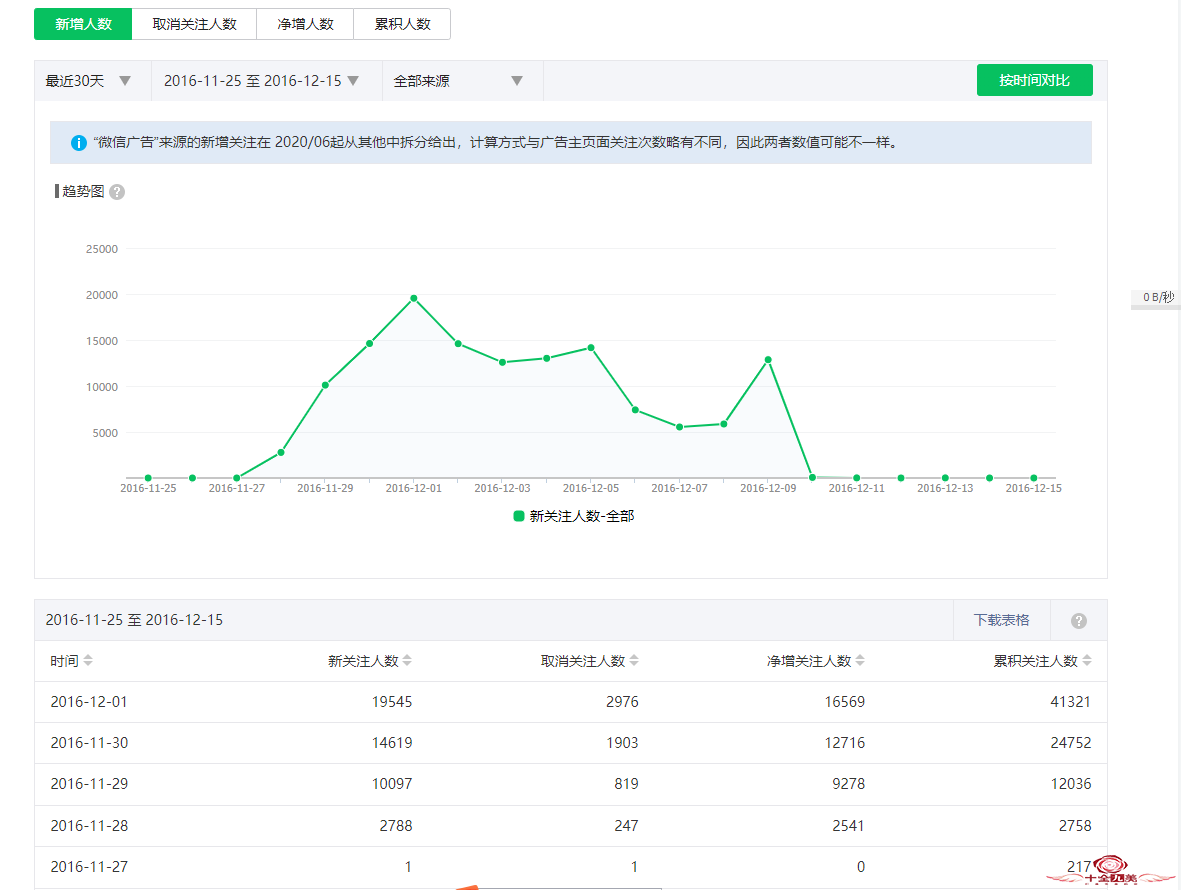The width and height of the screenshot is (1181, 890).
Task: Open the table help question-mark icon
Action: coord(1079,620)
